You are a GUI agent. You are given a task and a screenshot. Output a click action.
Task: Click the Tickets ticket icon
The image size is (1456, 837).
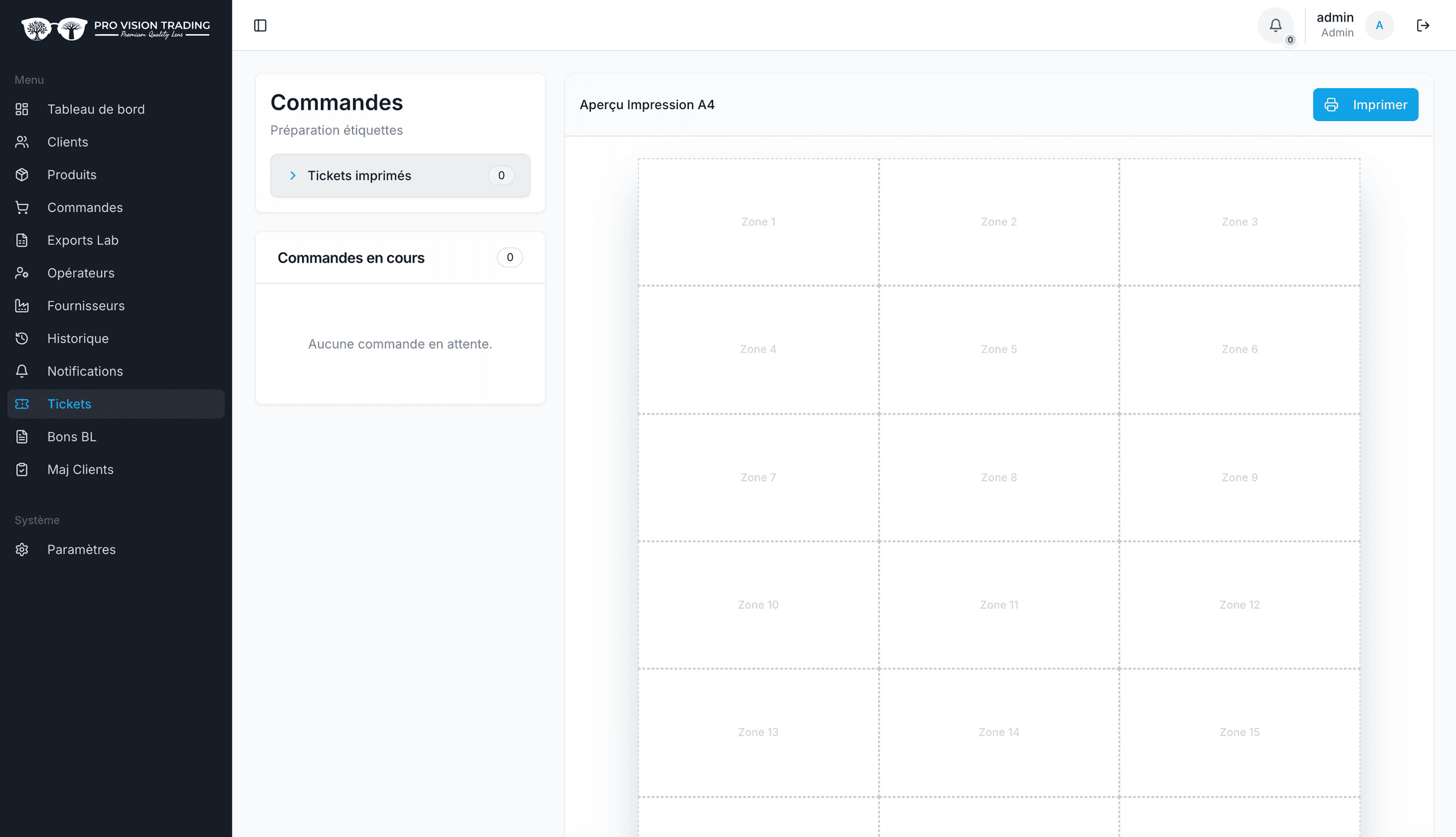(x=22, y=404)
